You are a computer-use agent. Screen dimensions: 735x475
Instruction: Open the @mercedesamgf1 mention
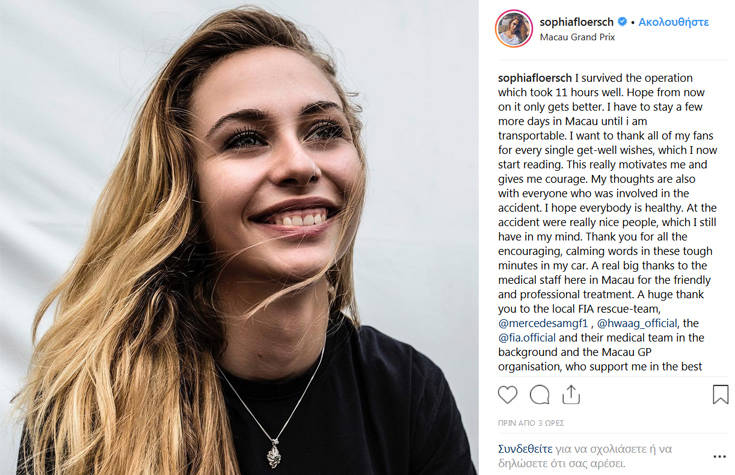[x=545, y=323]
